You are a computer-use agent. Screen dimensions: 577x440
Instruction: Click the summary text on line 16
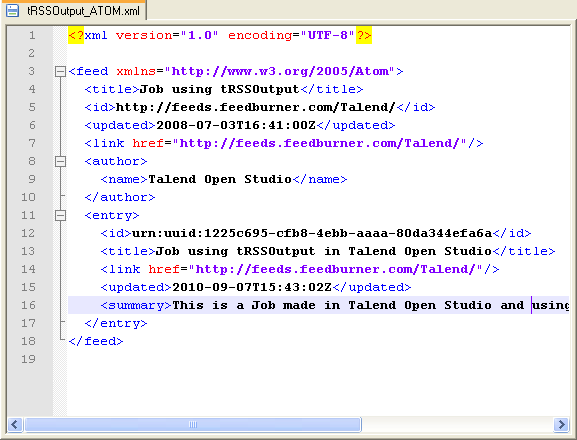371,305
